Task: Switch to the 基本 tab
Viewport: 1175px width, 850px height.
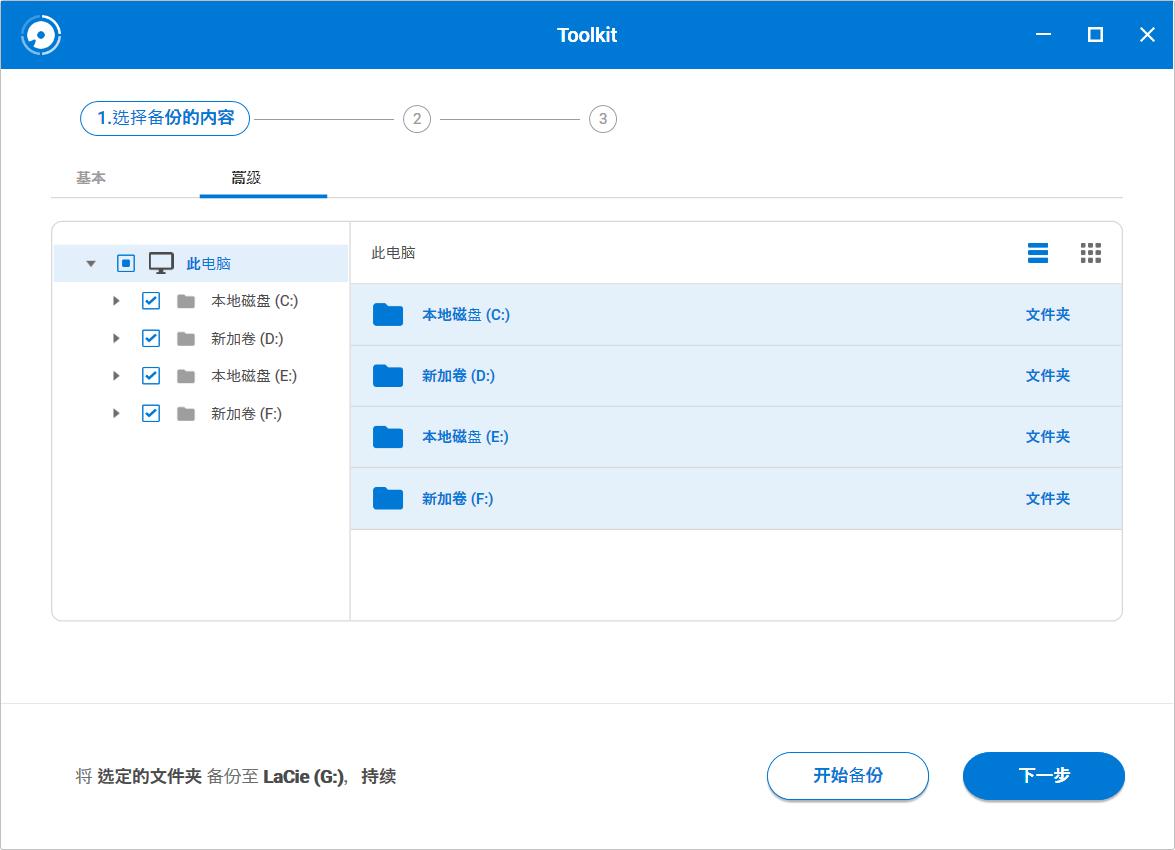Action: [x=91, y=178]
